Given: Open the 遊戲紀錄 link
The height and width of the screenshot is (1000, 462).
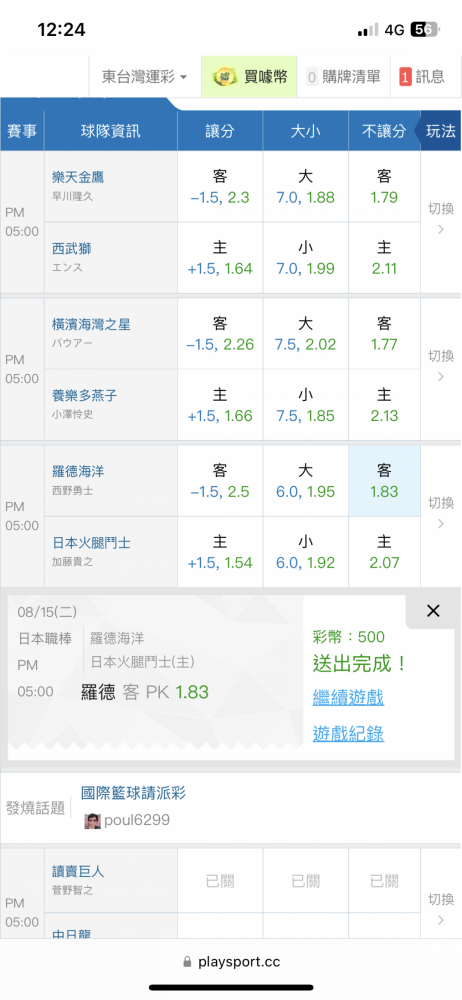Looking at the screenshot, I should click(x=348, y=734).
